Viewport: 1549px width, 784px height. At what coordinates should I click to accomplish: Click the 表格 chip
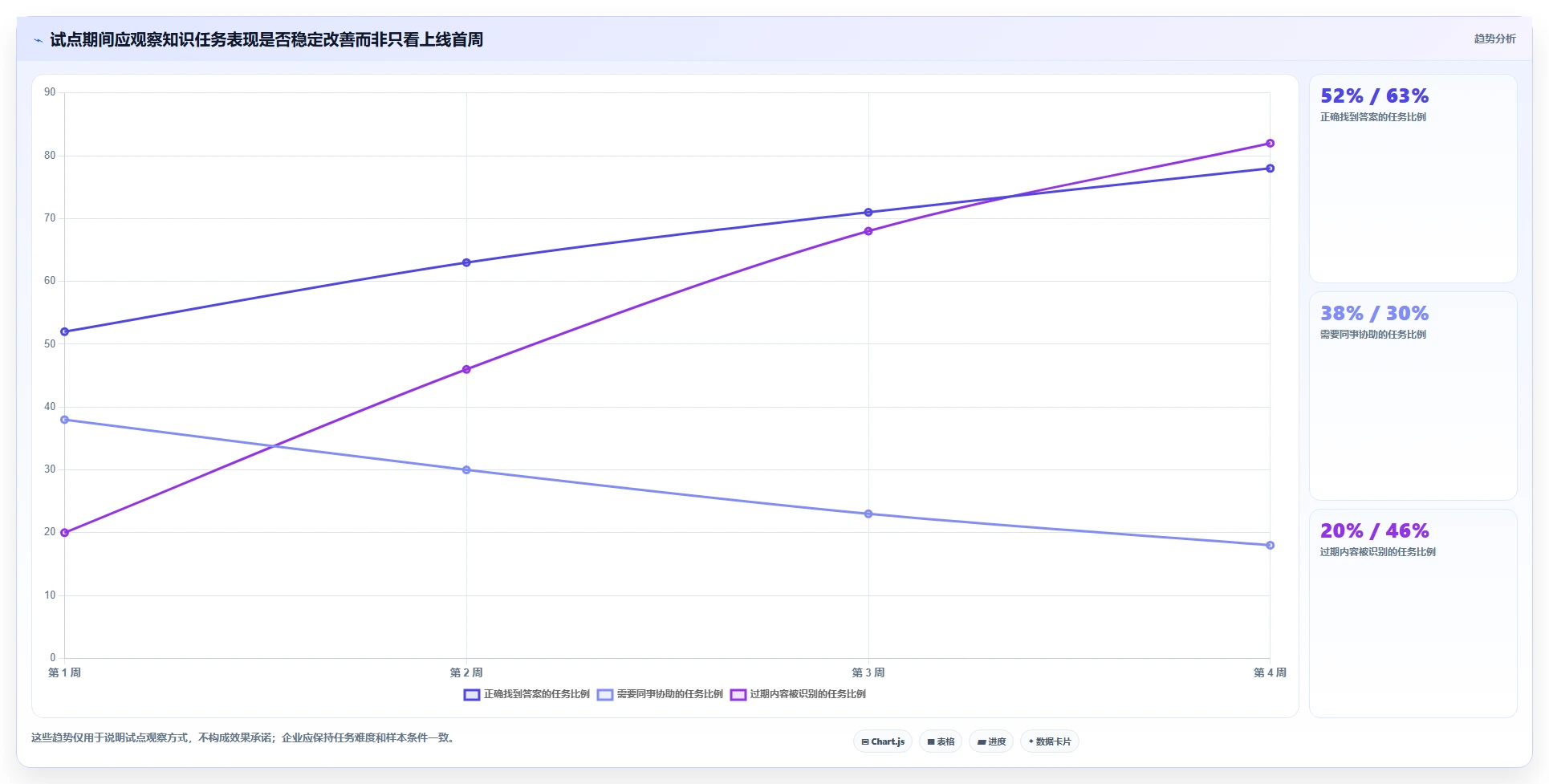click(941, 741)
